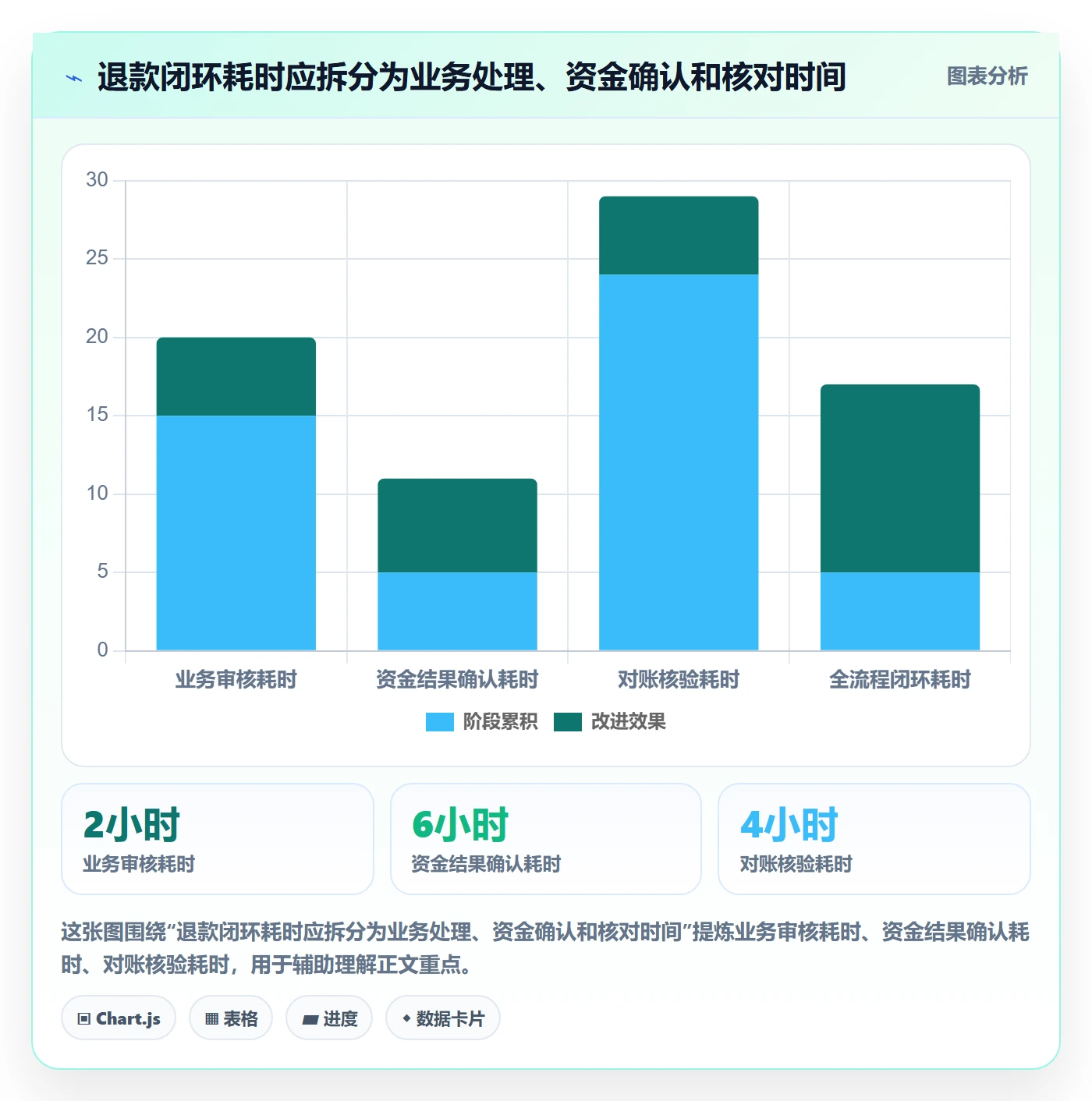The image size is (1092, 1101).
Task: Click the 阶段累积 legend text
Action: coord(500,722)
